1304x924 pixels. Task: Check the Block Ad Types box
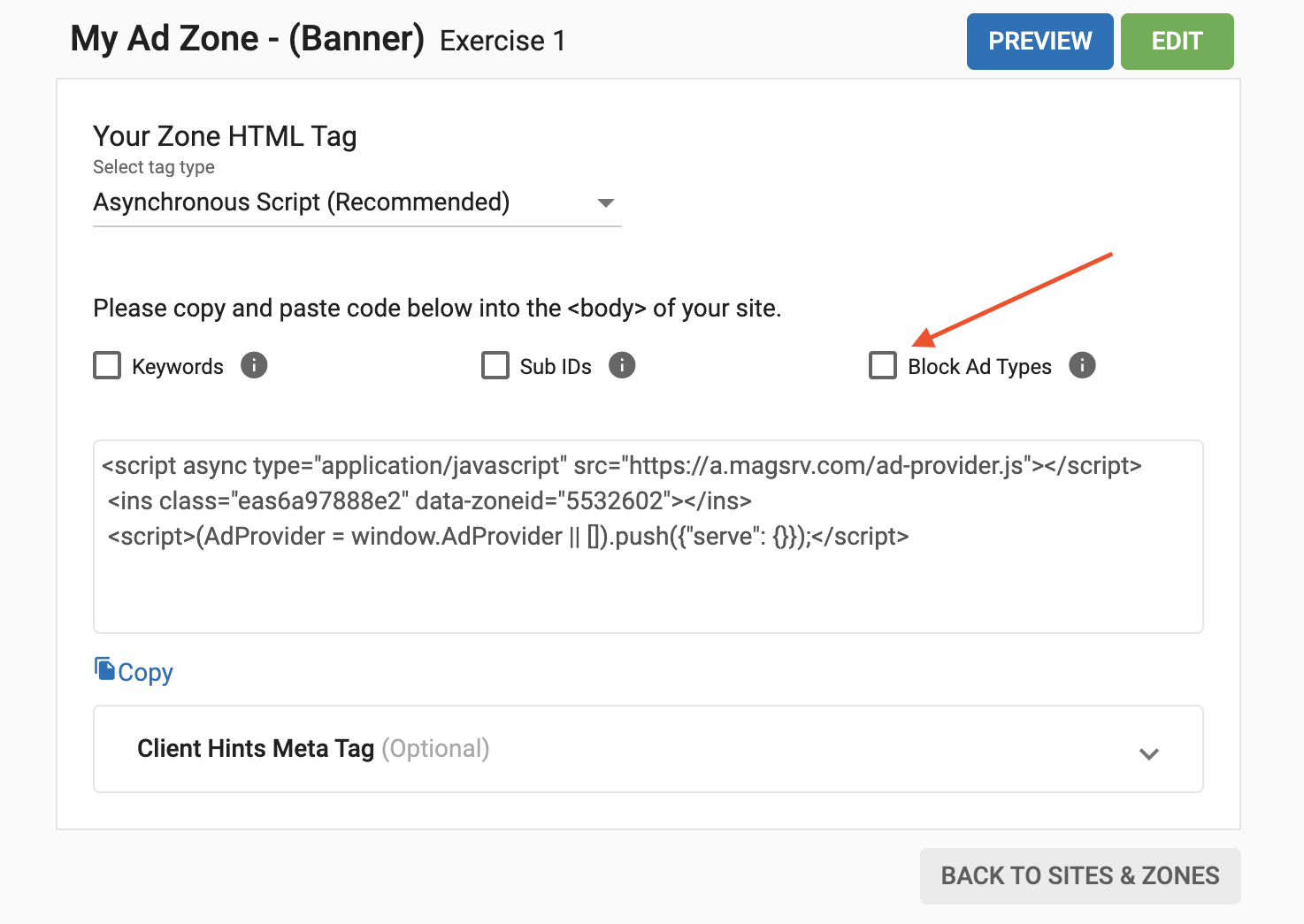[883, 365]
